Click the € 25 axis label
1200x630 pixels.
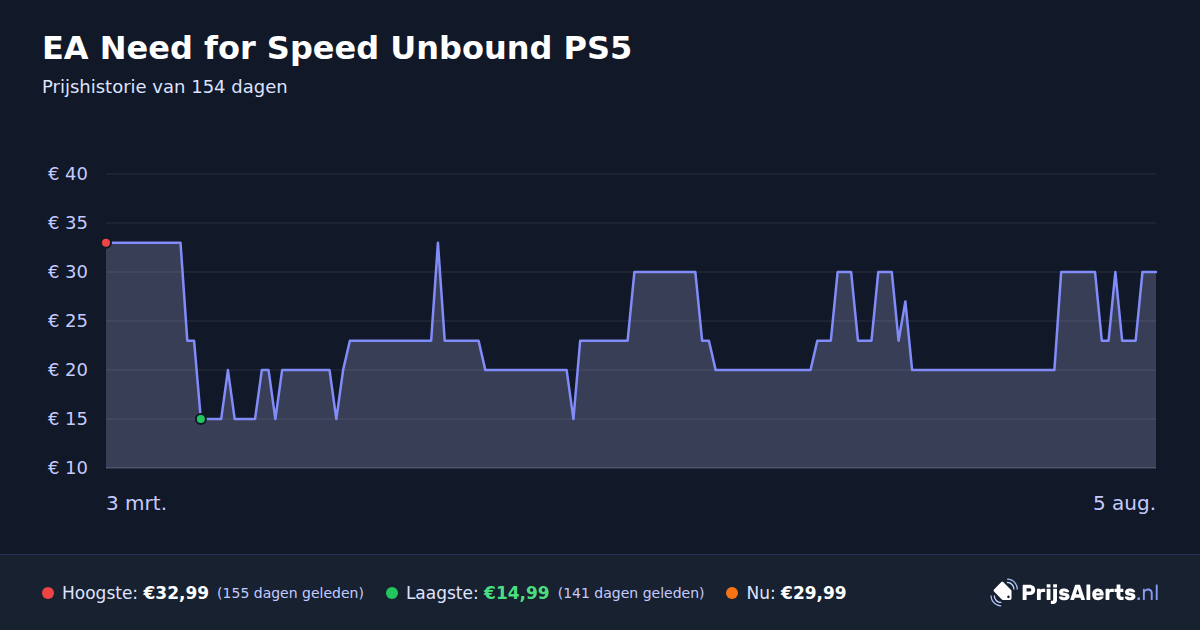(68, 321)
